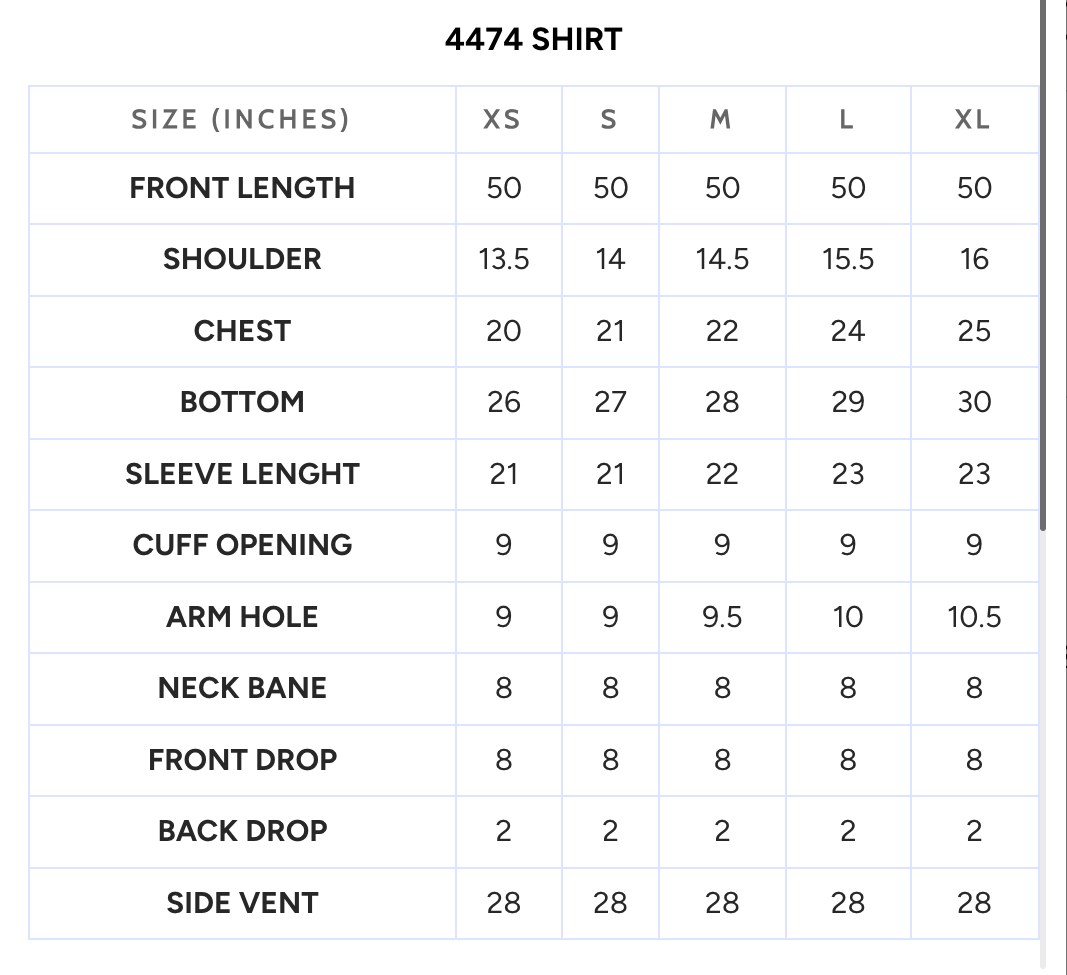Select the FRONT DROP row label
Viewport: 1067px width, 975px height.
coord(242,760)
